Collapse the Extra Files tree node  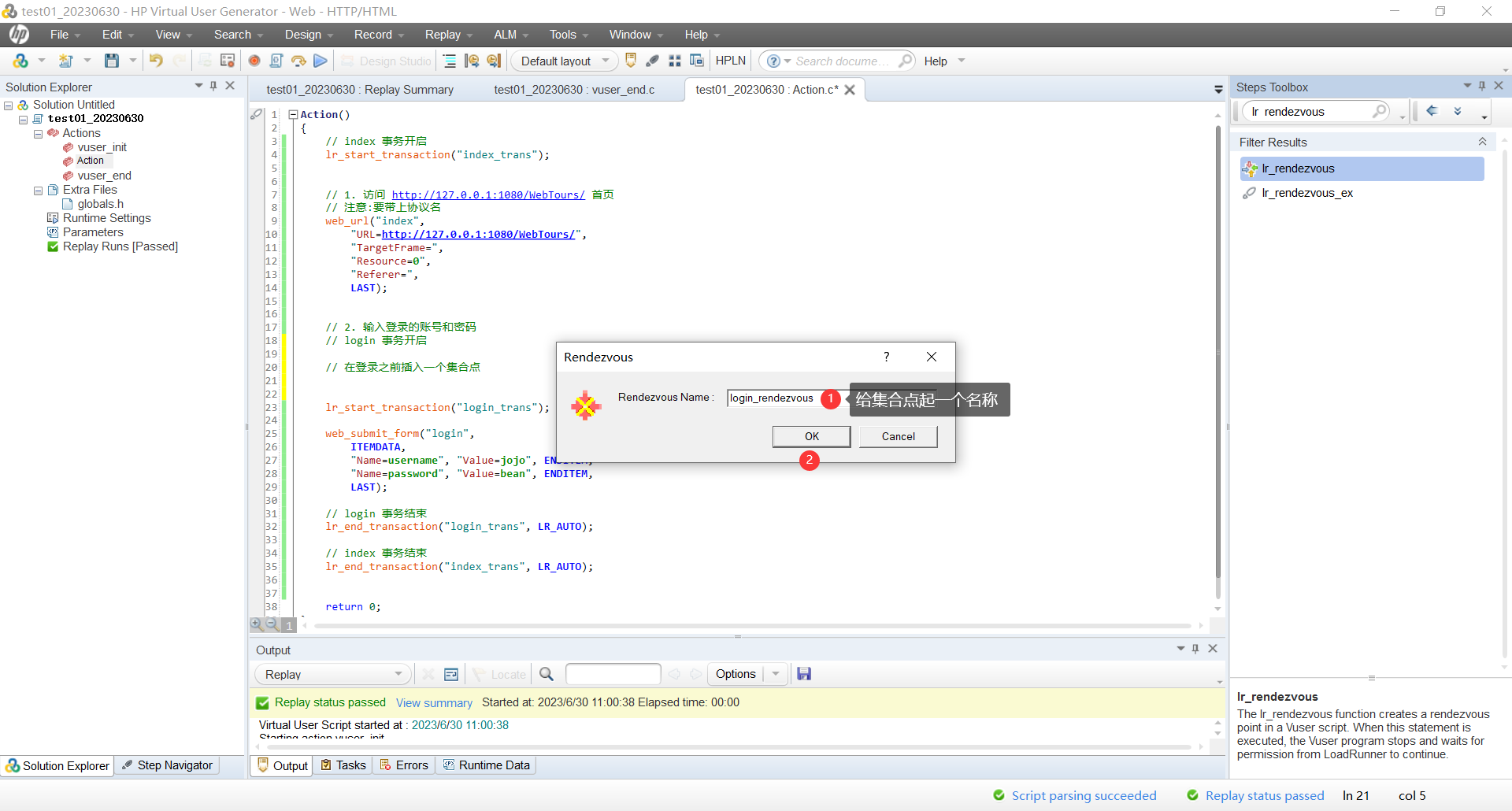coord(38,191)
